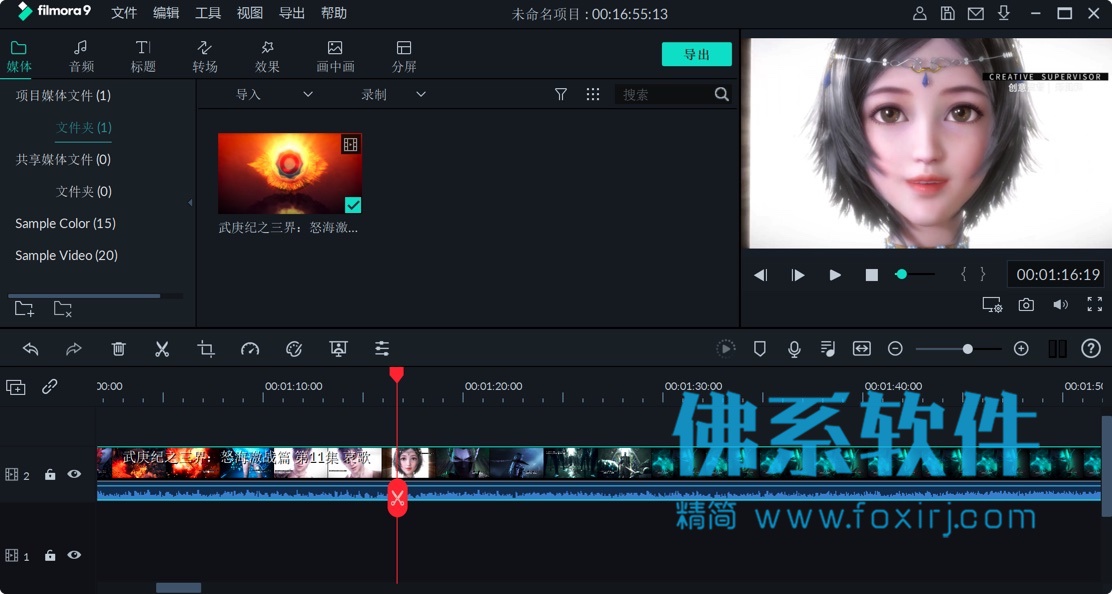Click the previous frame playback button

pos(760,275)
